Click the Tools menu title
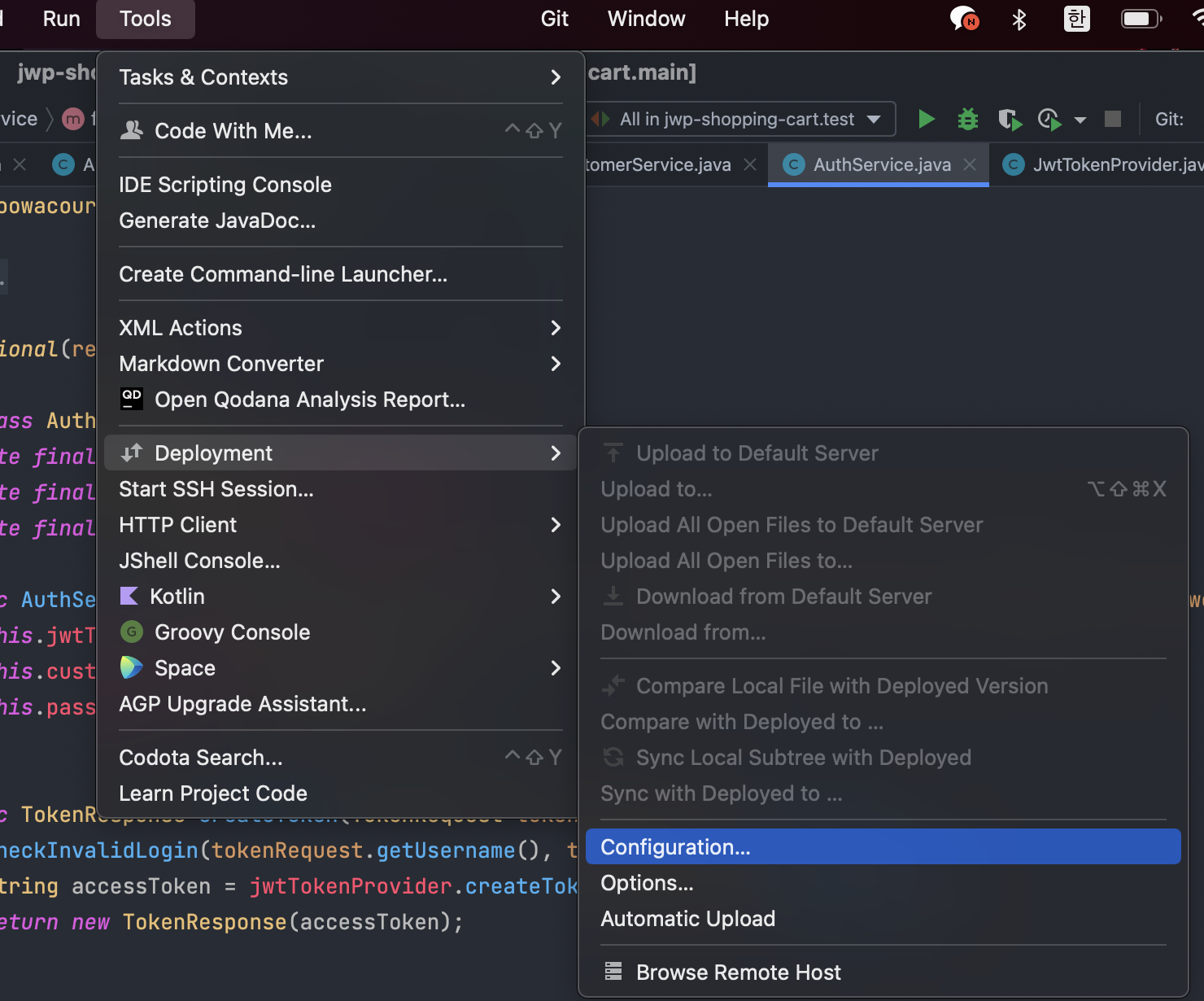The image size is (1204, 1001). 146,19
